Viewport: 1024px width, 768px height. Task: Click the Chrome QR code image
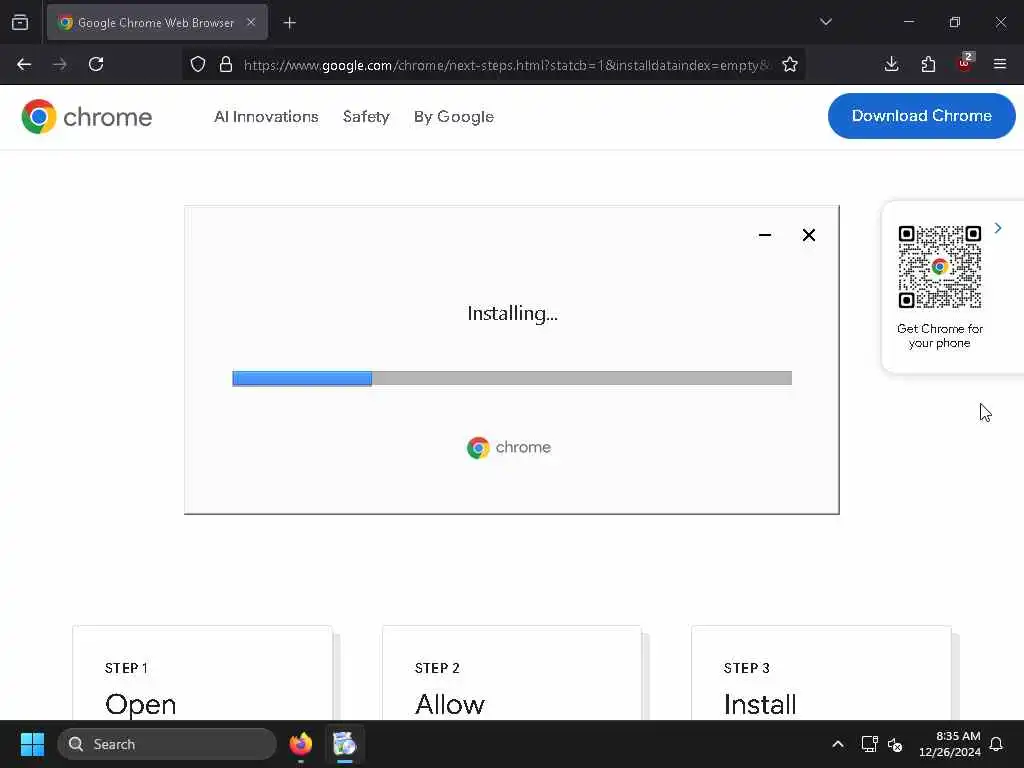tap(940, 266)
